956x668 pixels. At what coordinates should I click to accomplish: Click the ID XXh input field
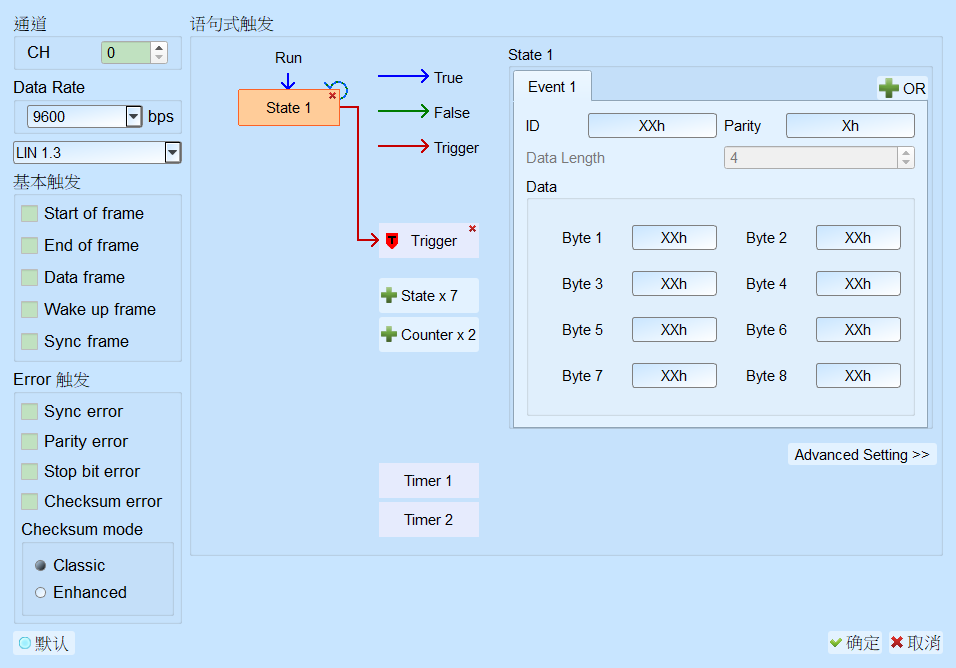pos(652,126)
